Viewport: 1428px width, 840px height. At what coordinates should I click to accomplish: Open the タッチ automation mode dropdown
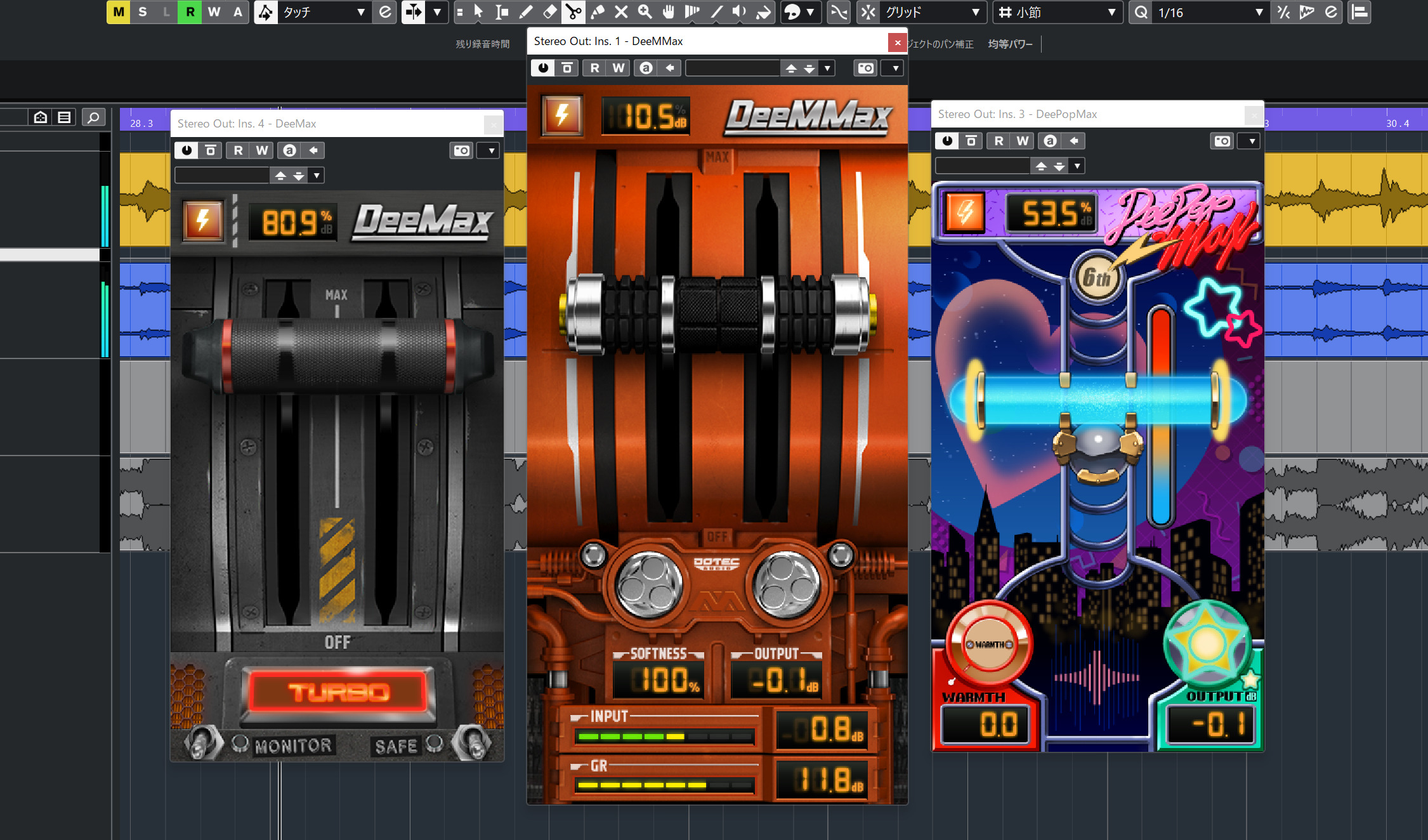coord(324,12)
